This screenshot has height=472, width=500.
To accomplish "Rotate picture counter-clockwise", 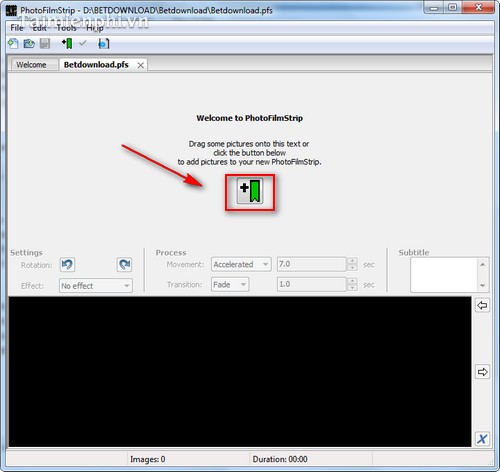I will [67, 265].
